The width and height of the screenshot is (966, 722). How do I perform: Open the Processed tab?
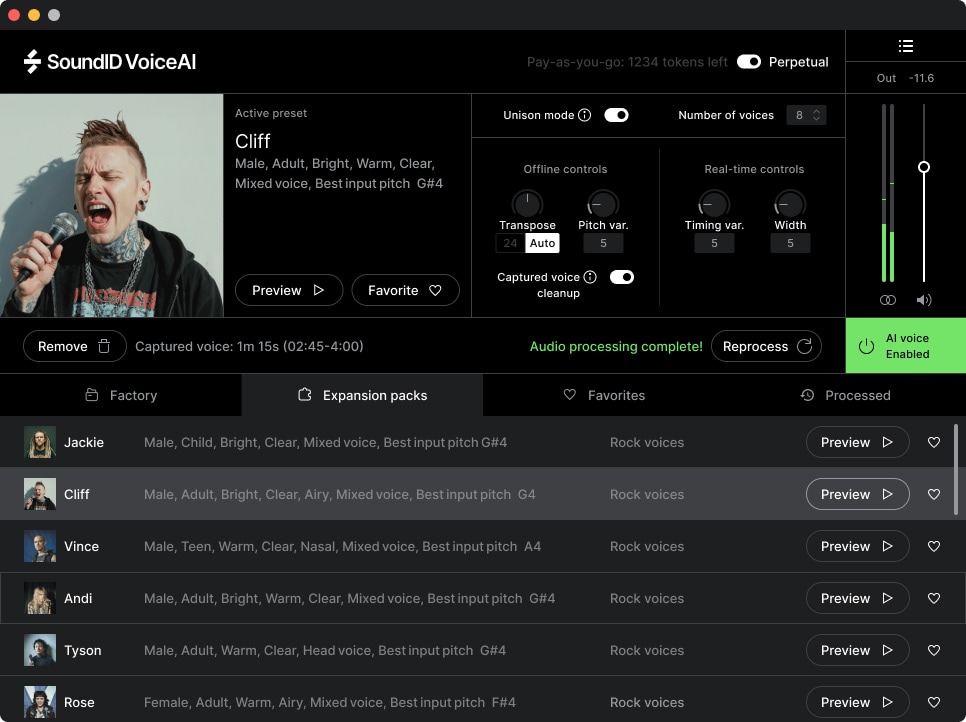point(845,395)
